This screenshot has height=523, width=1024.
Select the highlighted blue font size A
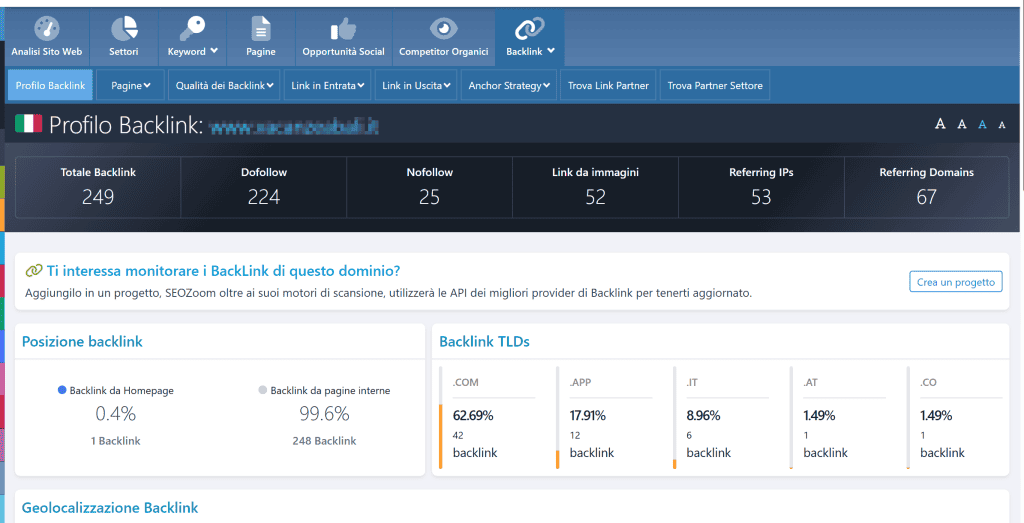pyautogui.click(x=982, y=124)
